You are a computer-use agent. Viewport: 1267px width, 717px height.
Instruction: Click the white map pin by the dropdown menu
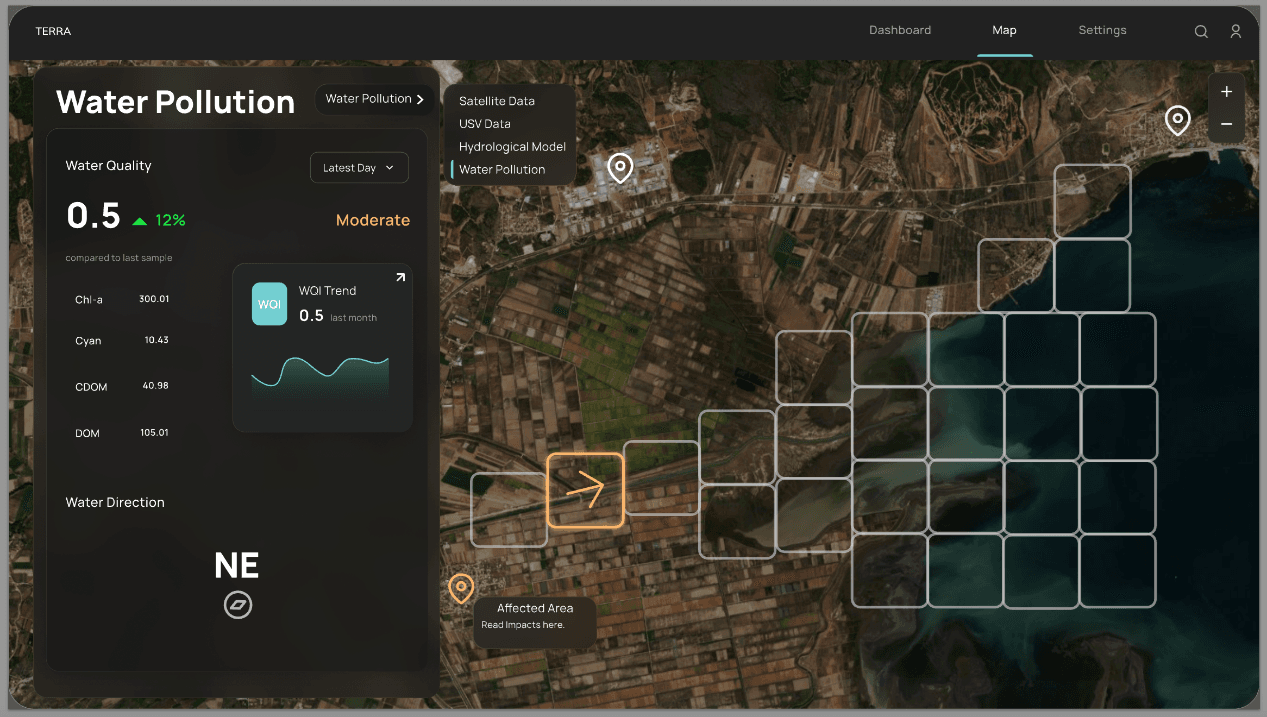(x=621, y=167)
